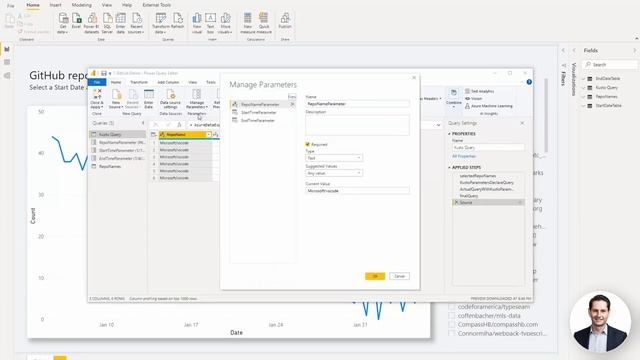Image resolution: width=640 pixels, height=360 pixels.
Task: Open Data source settings in Query Editor
Action: (170, 99)
